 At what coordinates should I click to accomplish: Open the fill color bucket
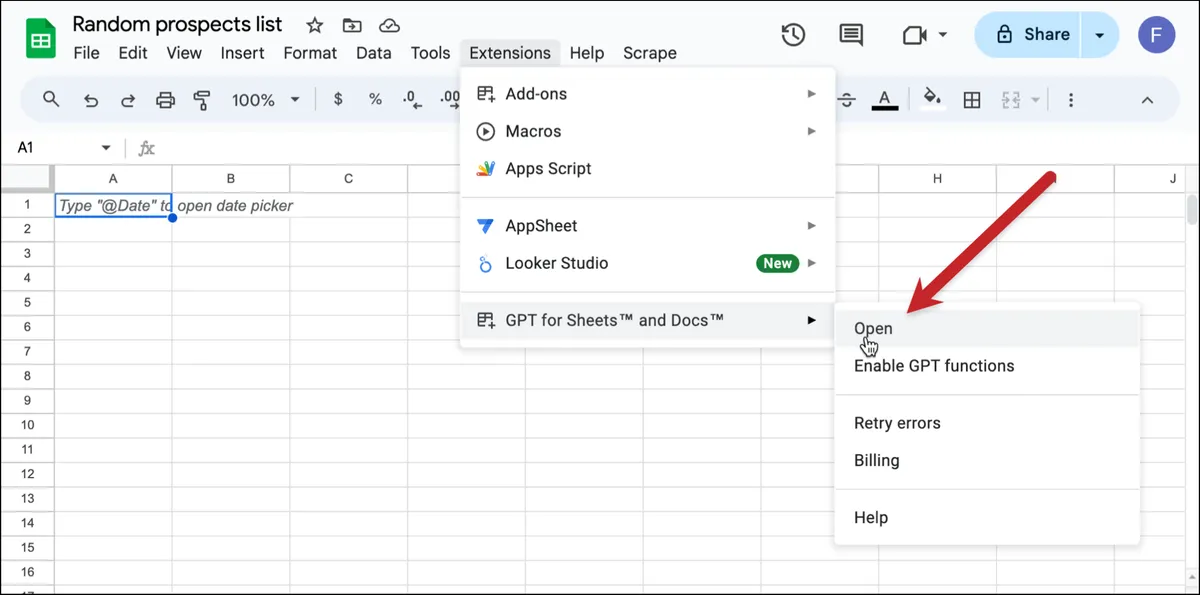click(933, 100)
